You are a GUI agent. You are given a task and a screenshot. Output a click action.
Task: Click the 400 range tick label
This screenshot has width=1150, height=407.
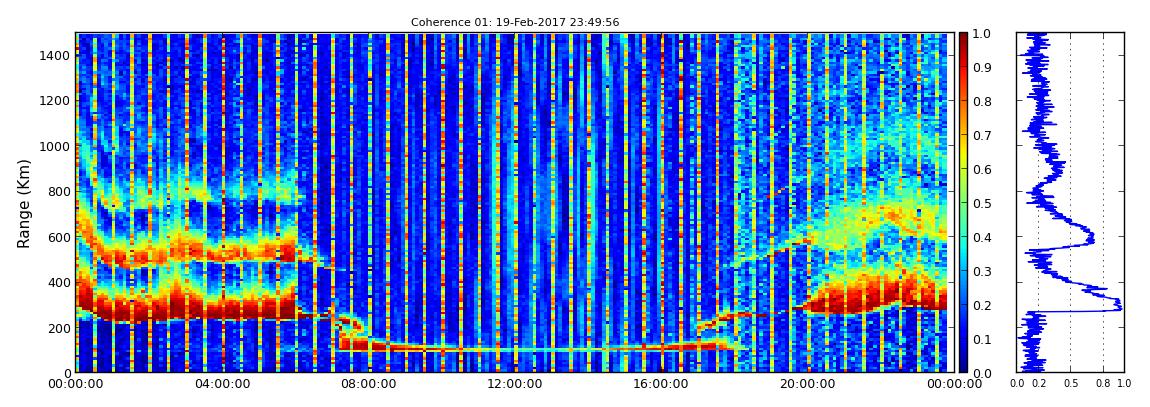pyautogui.click(x=59, y=282)
